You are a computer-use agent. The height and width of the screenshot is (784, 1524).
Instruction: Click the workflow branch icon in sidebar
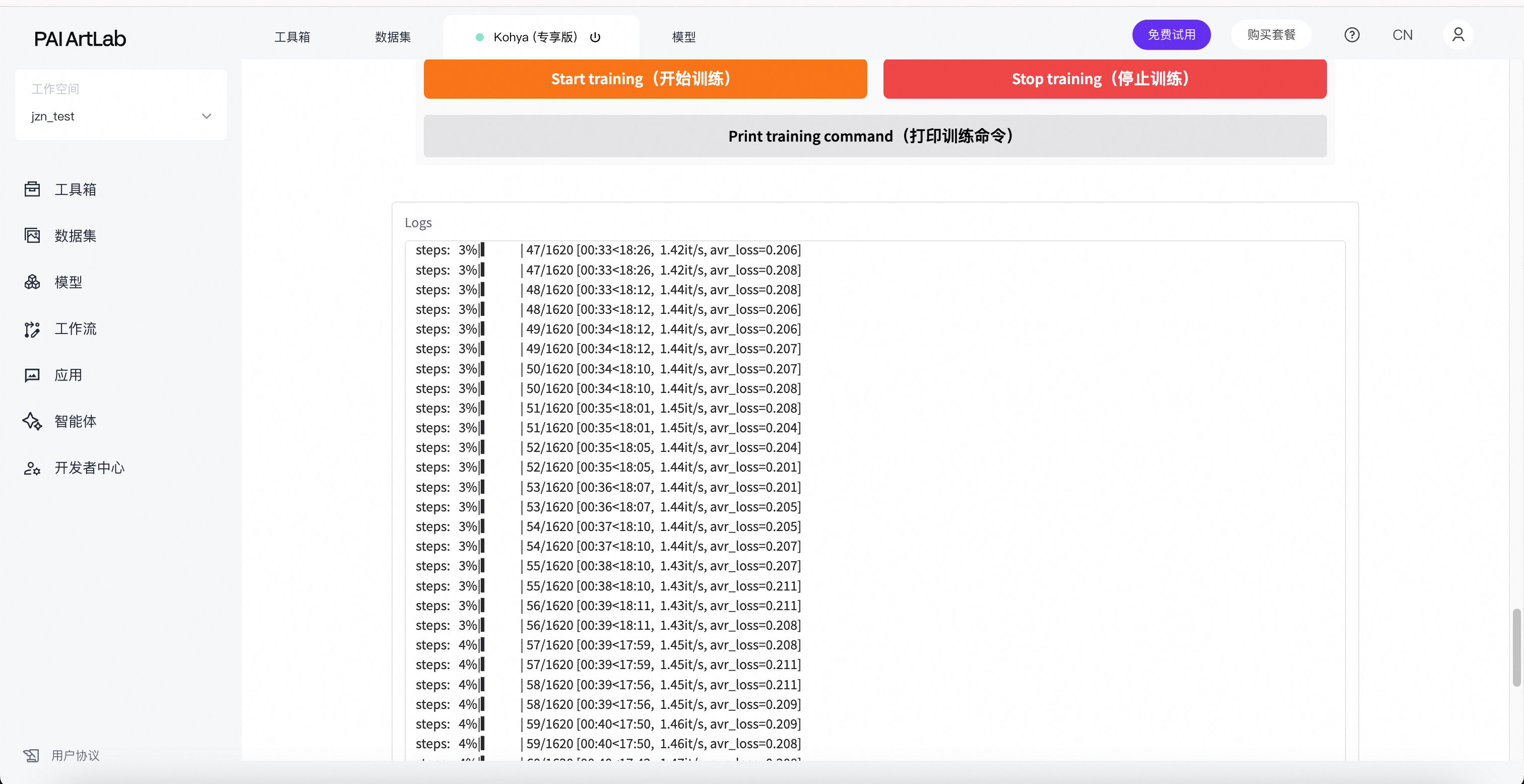[x=32, y=329]
